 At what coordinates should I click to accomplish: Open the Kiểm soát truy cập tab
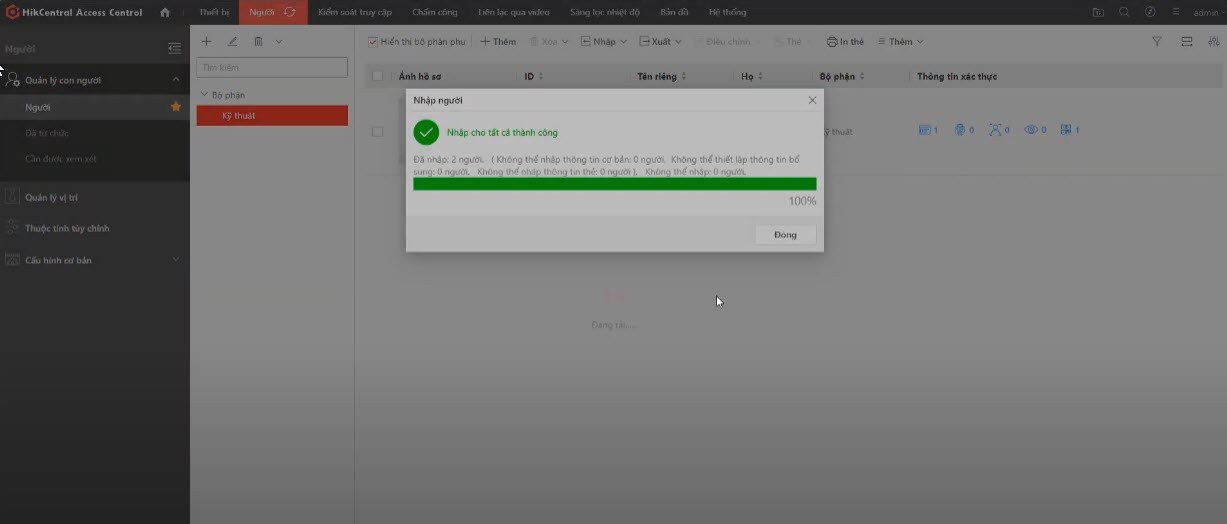tap(355, 12)
